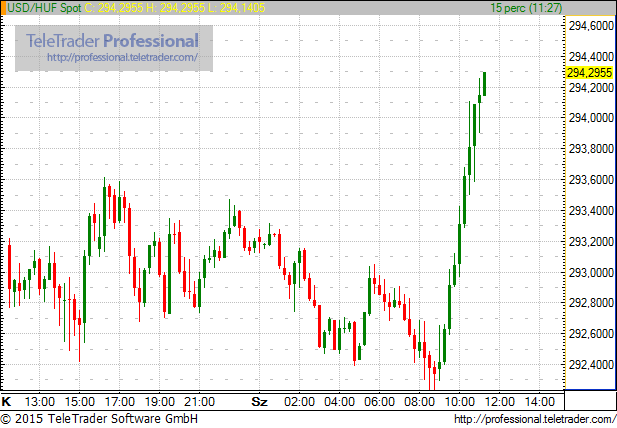Click the 02:00 time axis label
The height and width of the screenshot is (428, 617).
click(x=299, y=402)
